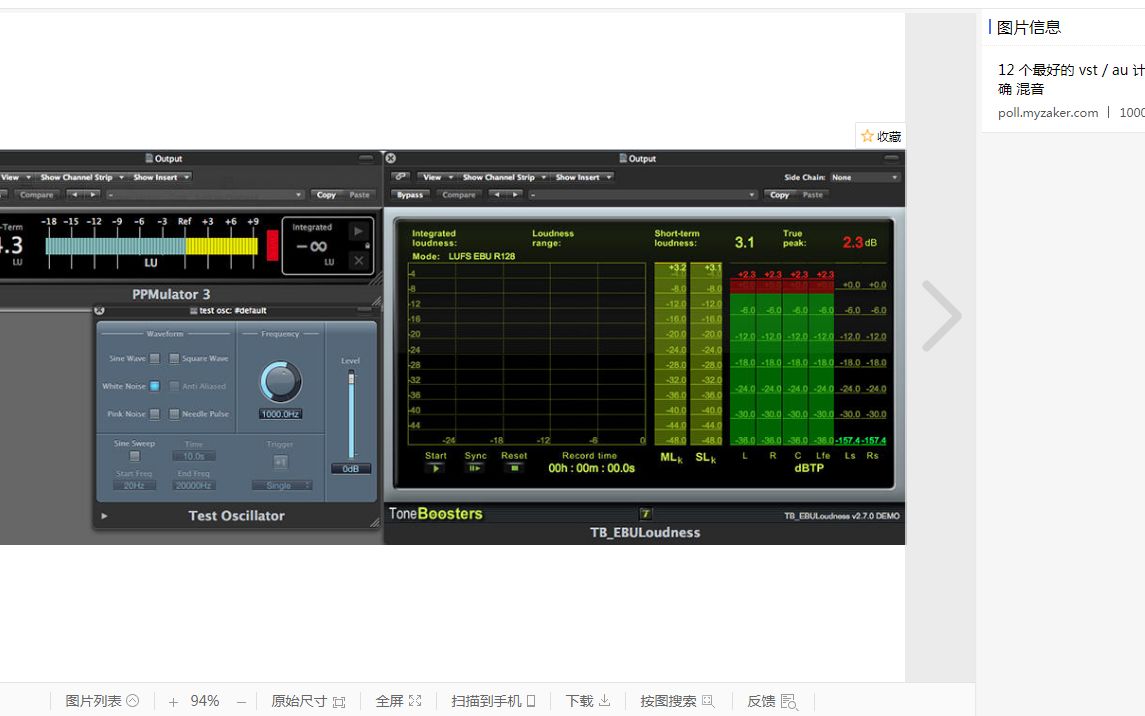1145x716 pixels.
Task: Open the View menu on the Output channel
Action: coord(432,177)
